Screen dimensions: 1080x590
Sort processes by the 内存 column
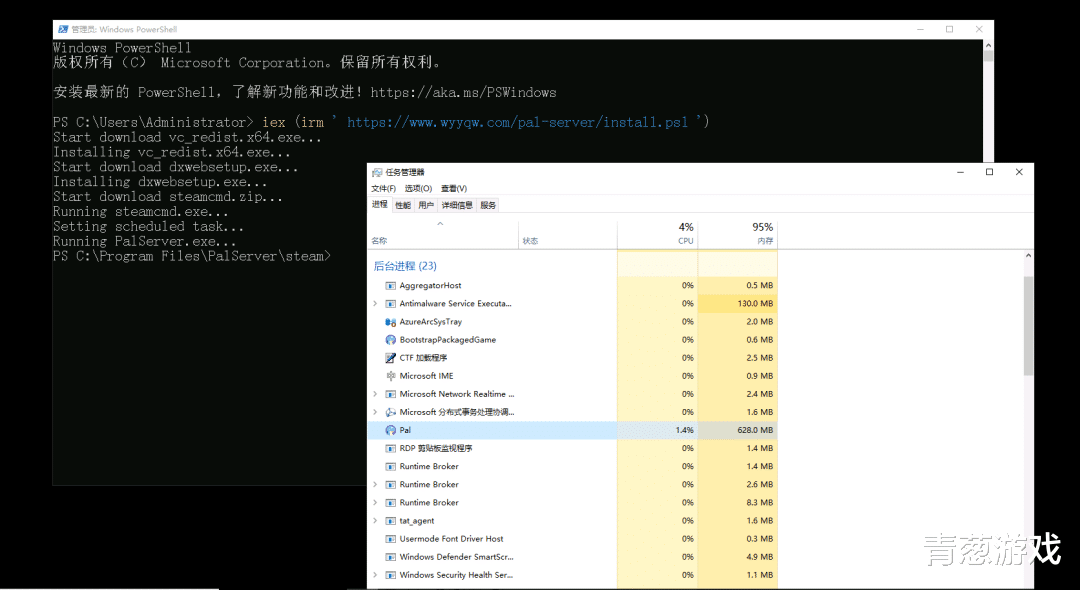tap(738, 233)
